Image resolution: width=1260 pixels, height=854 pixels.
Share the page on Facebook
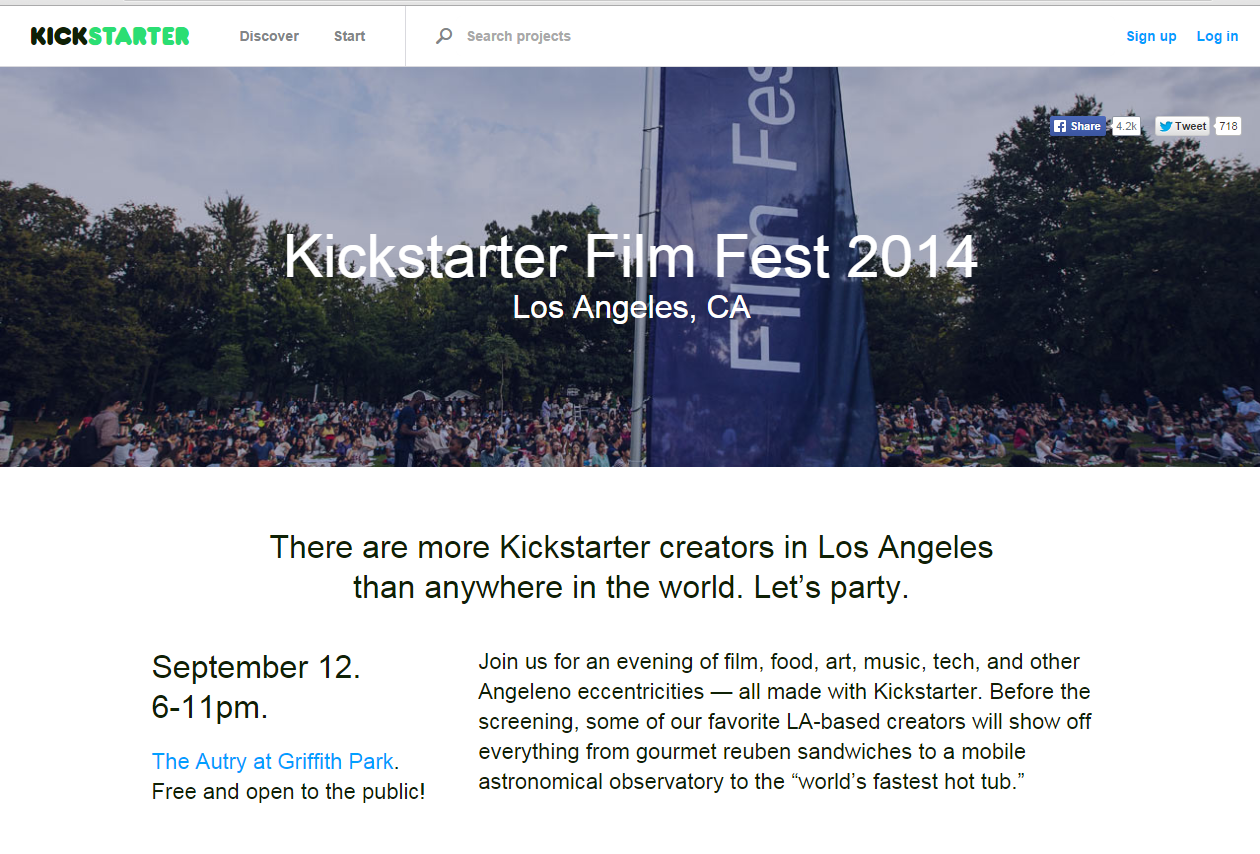pos(1077,126)
